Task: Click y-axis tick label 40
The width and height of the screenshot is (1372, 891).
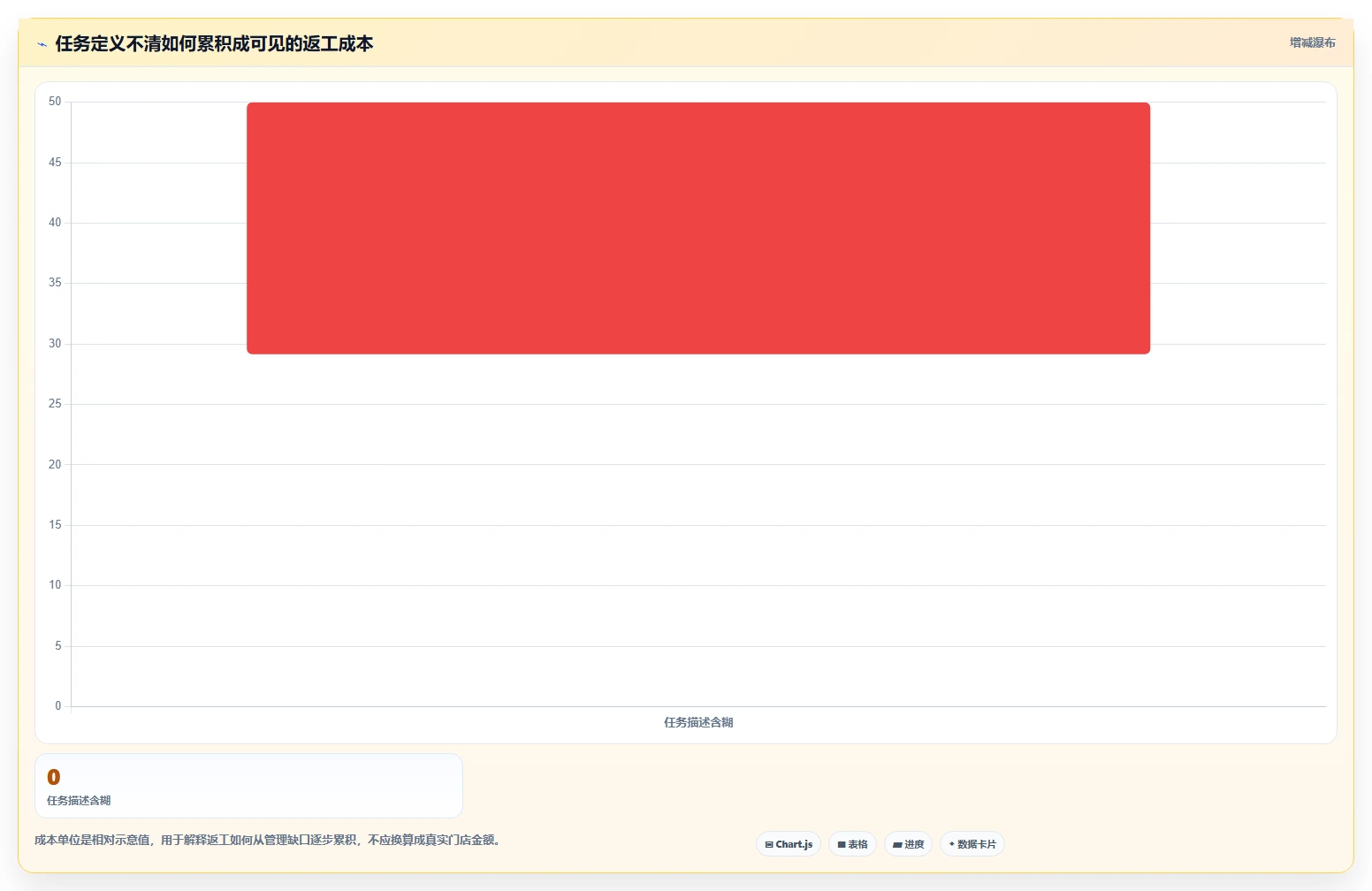Action: point(55,223)
